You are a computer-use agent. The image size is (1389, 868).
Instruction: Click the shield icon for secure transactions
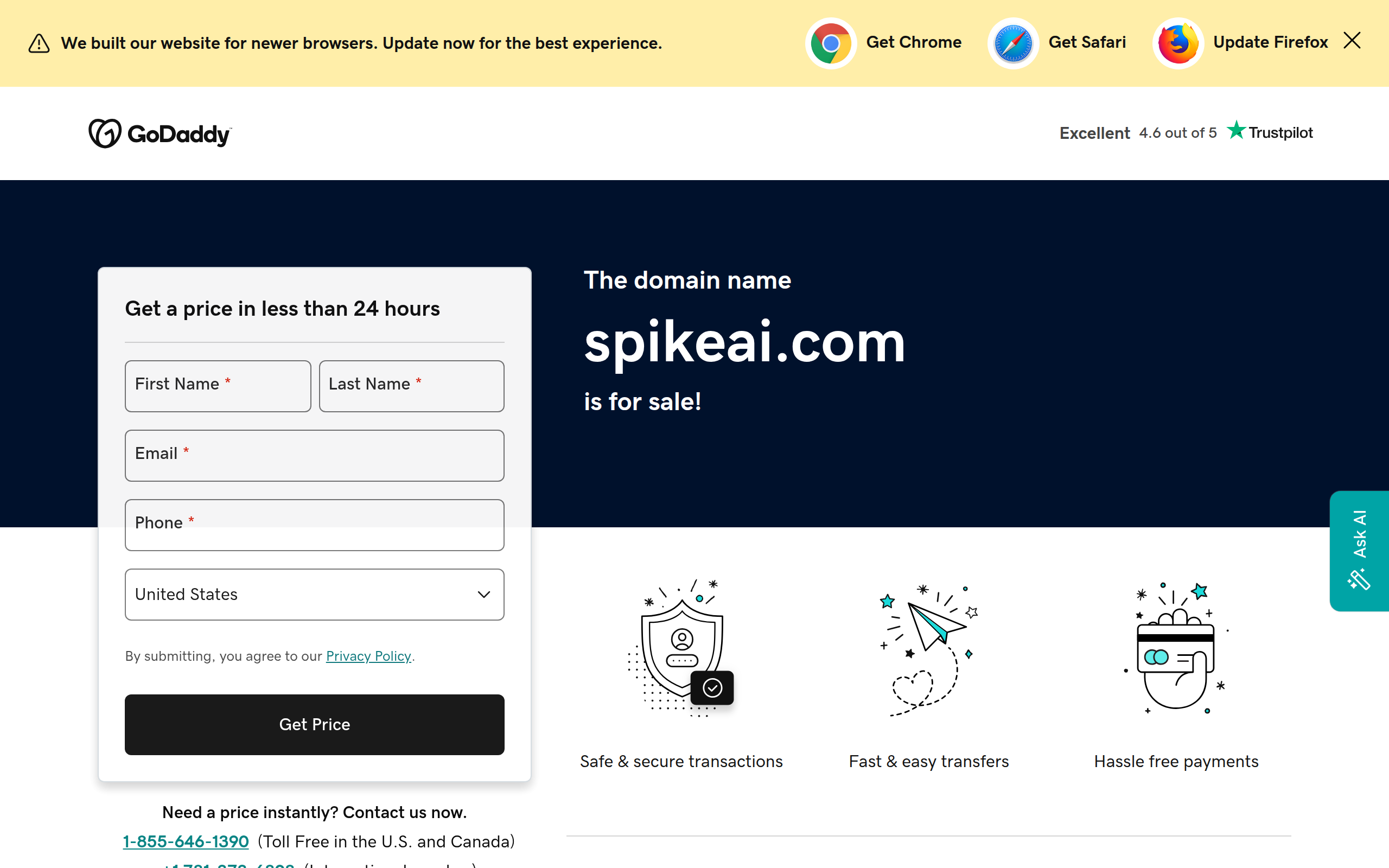(x=681, y=649)
